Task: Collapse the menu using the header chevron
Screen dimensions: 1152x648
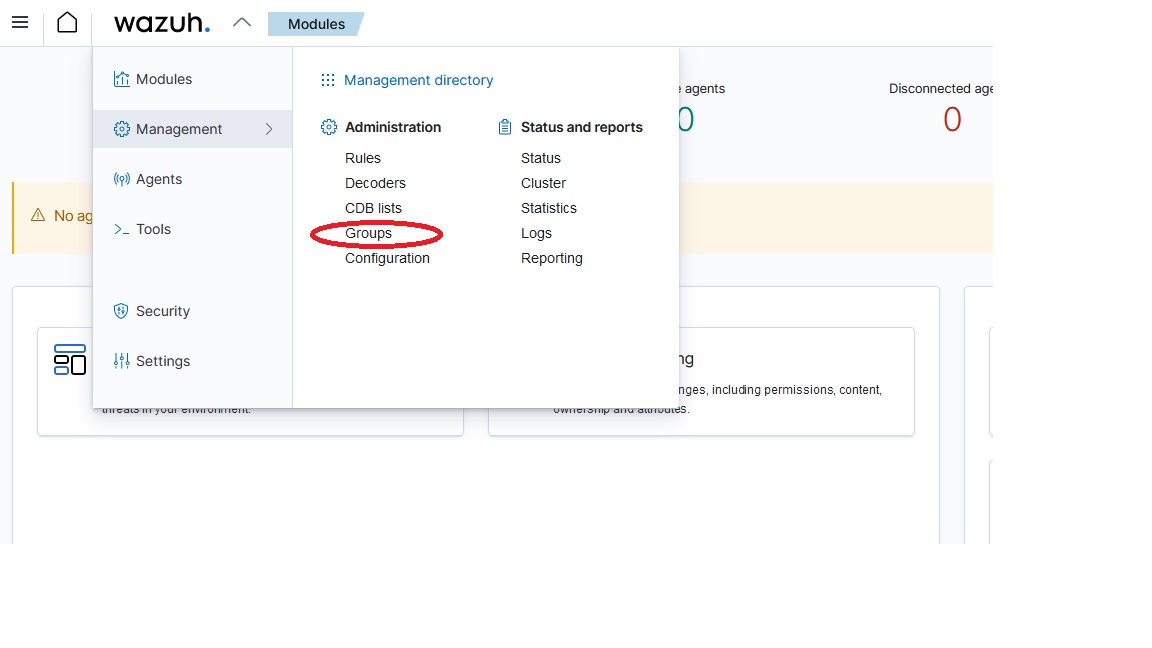Action: 241,20
